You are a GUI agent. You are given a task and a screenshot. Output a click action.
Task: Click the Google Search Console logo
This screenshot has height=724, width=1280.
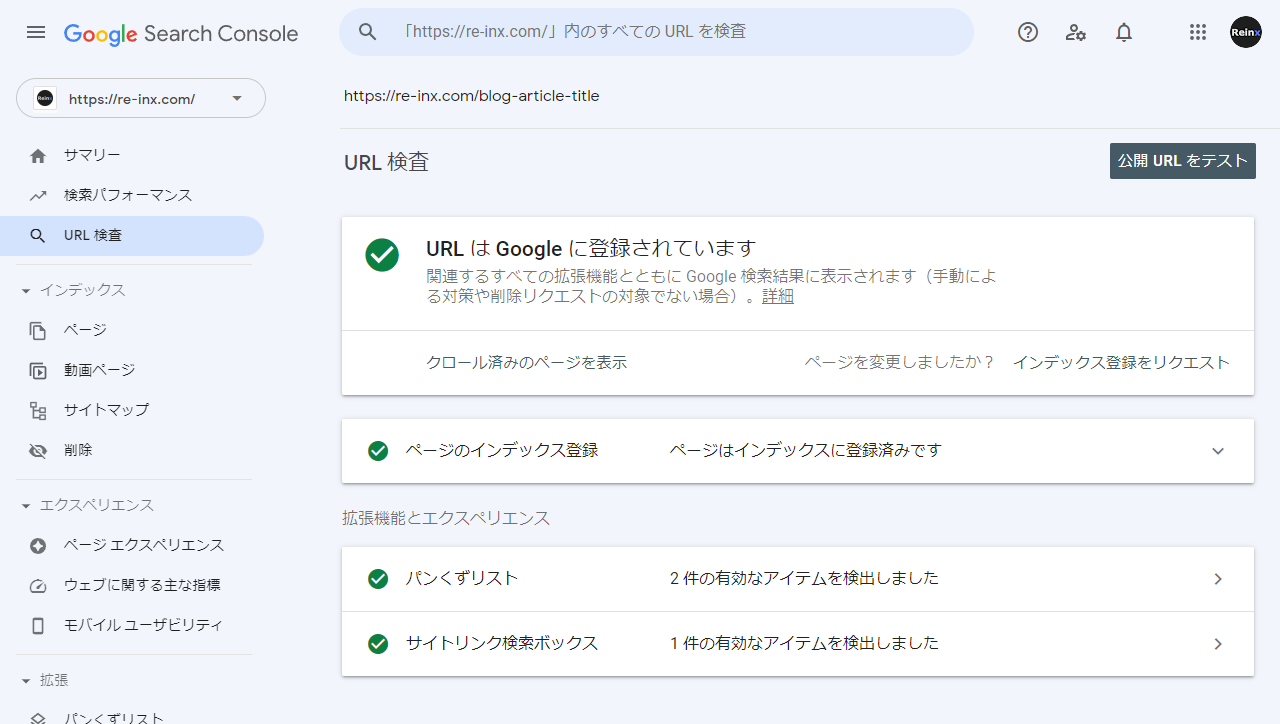(x=181, y=33)
